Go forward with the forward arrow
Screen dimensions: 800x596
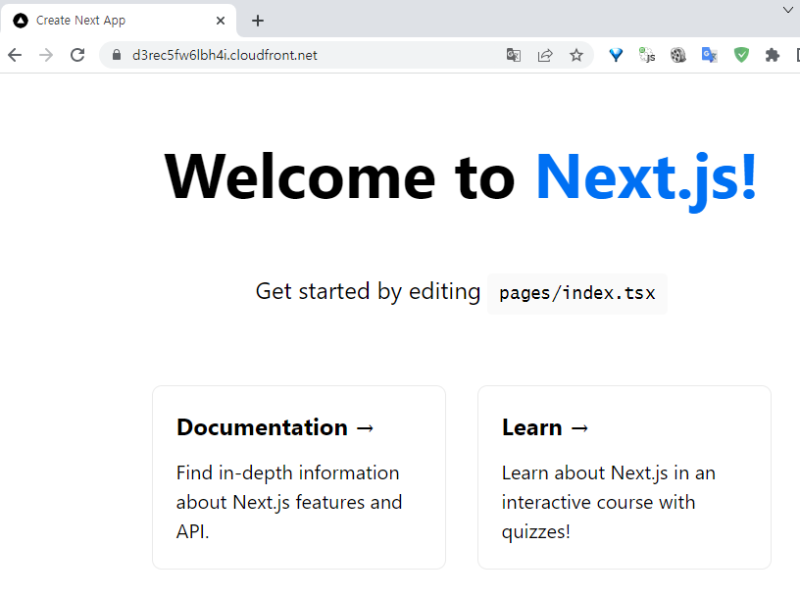[x=46, y=55]
